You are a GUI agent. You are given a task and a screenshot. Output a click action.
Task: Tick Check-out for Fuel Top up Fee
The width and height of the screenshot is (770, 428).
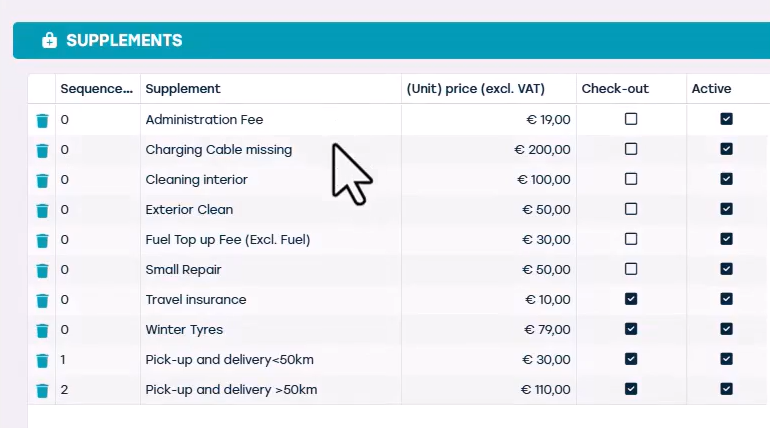click(x=631, y=239)
